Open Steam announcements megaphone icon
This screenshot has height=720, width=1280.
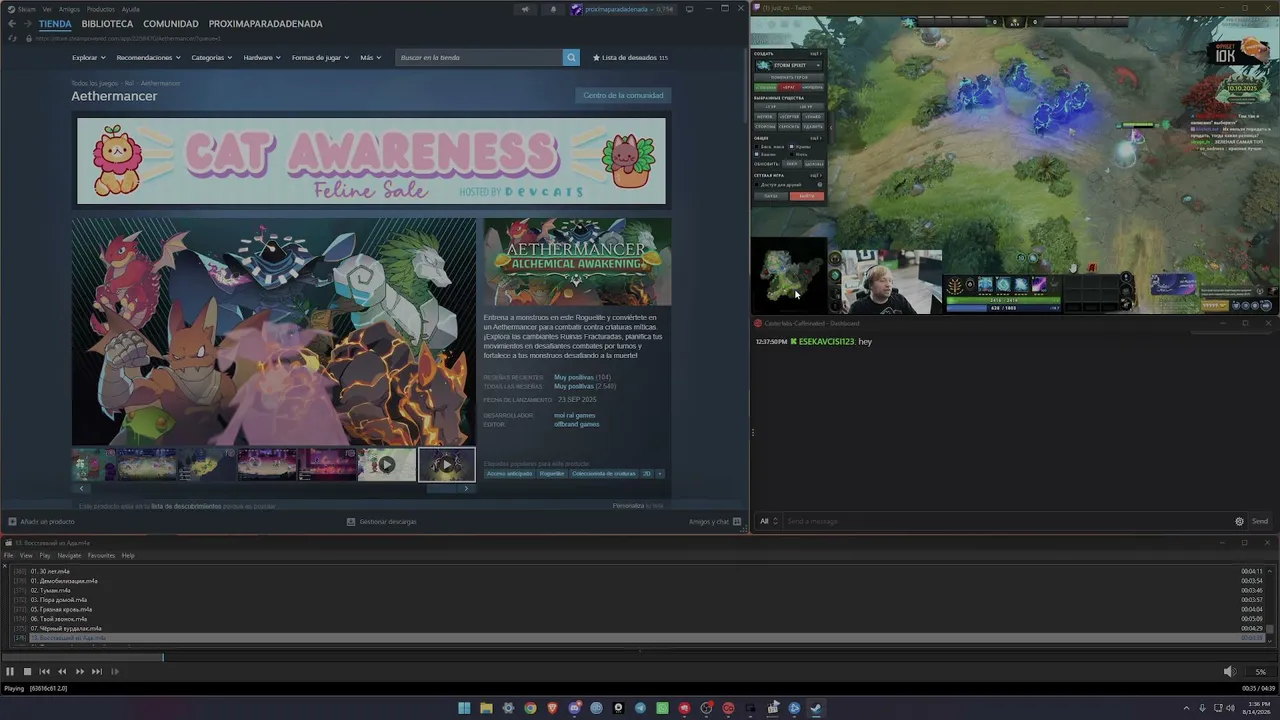click(x=525, y=10)
